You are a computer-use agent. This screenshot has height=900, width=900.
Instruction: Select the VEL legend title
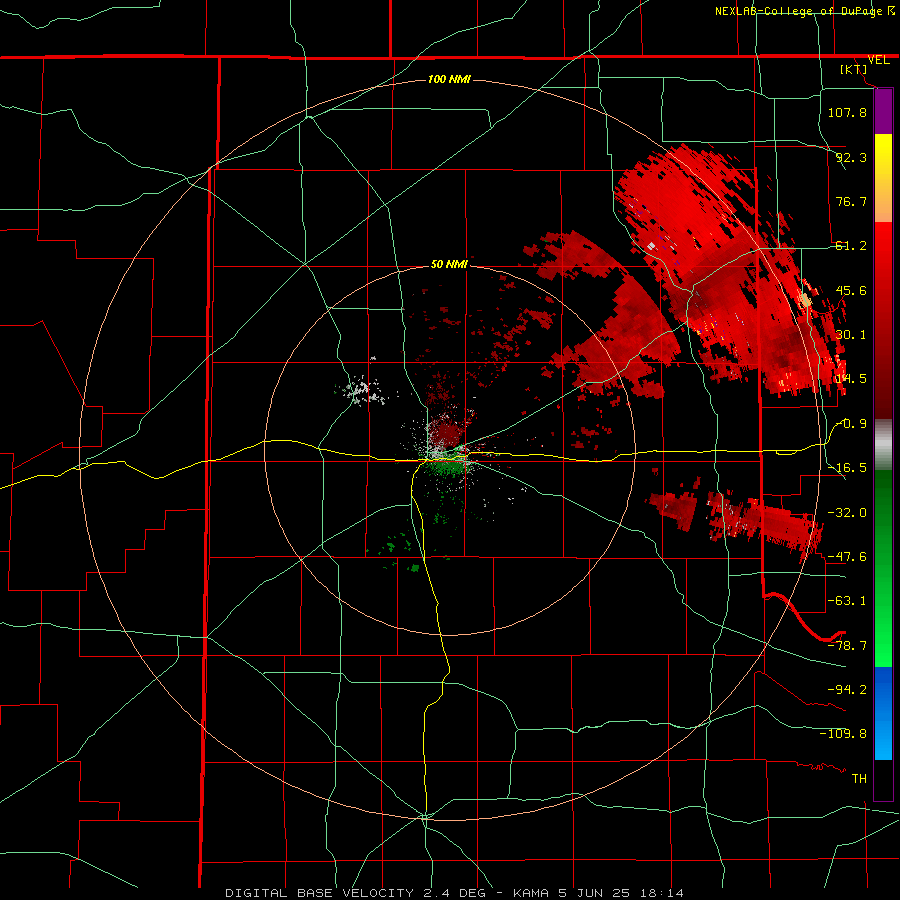click(x=878, y=60)
